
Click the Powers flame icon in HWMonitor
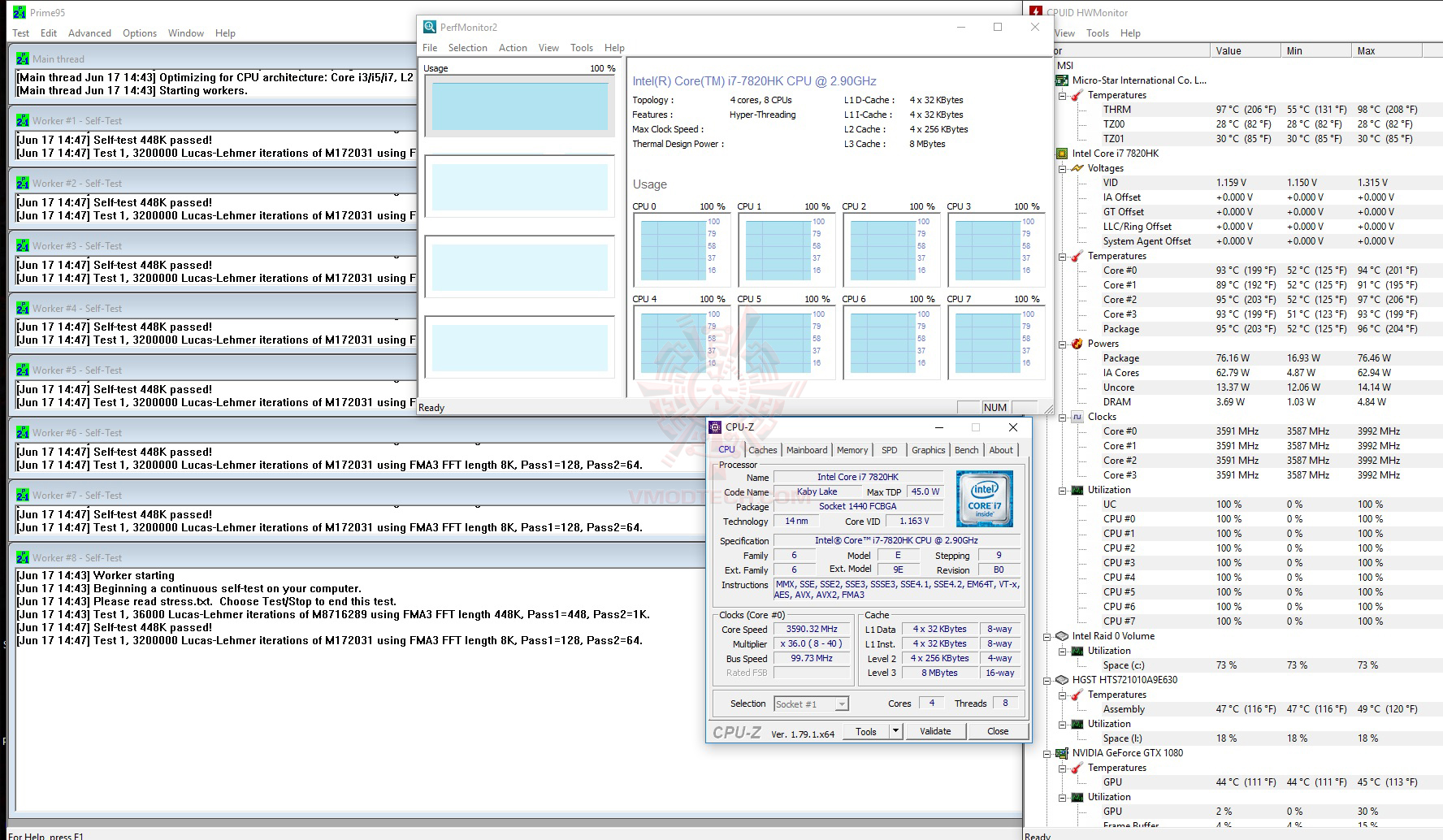(1077, 344)
